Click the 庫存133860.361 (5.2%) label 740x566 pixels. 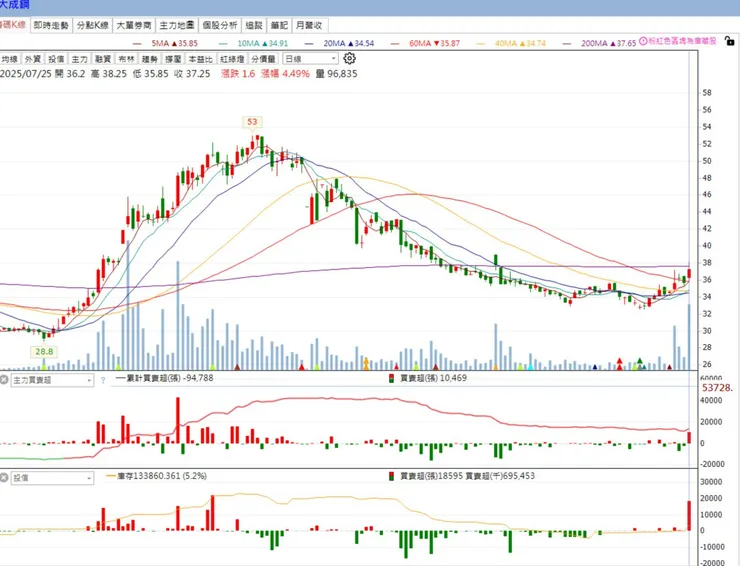[x=157, y=476]
